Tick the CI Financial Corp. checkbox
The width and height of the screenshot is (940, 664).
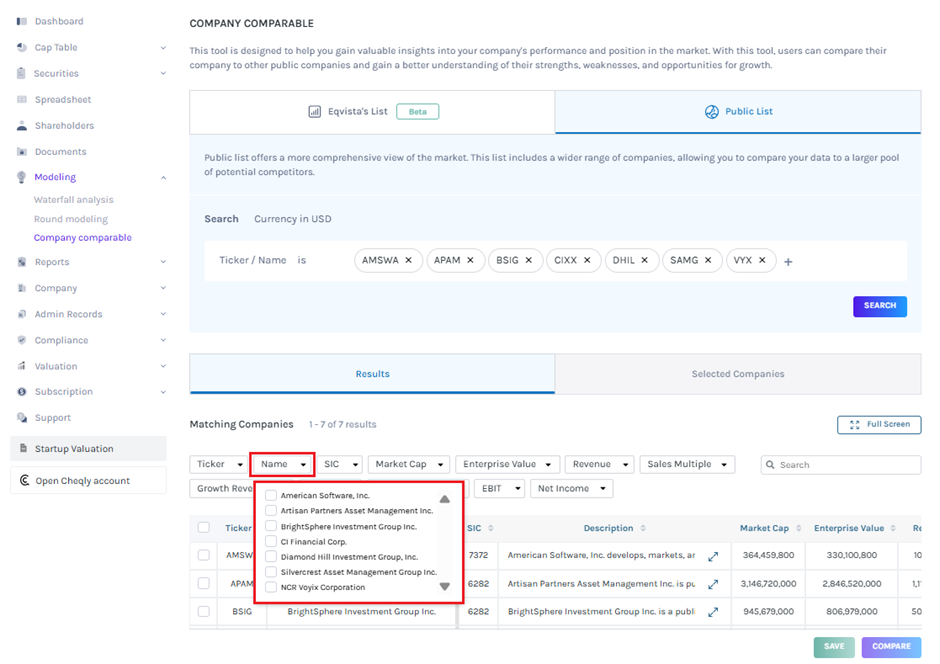coord(271,541)
